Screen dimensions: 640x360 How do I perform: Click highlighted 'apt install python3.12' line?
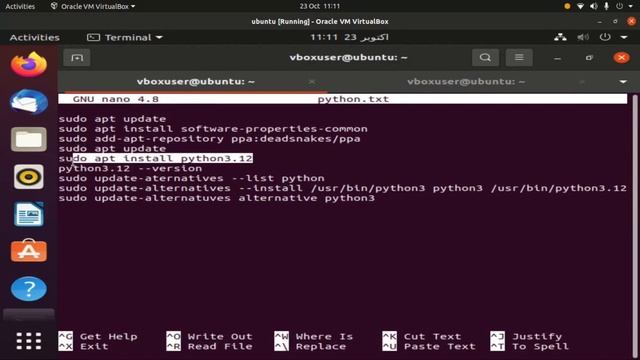[x=156, y=158]
